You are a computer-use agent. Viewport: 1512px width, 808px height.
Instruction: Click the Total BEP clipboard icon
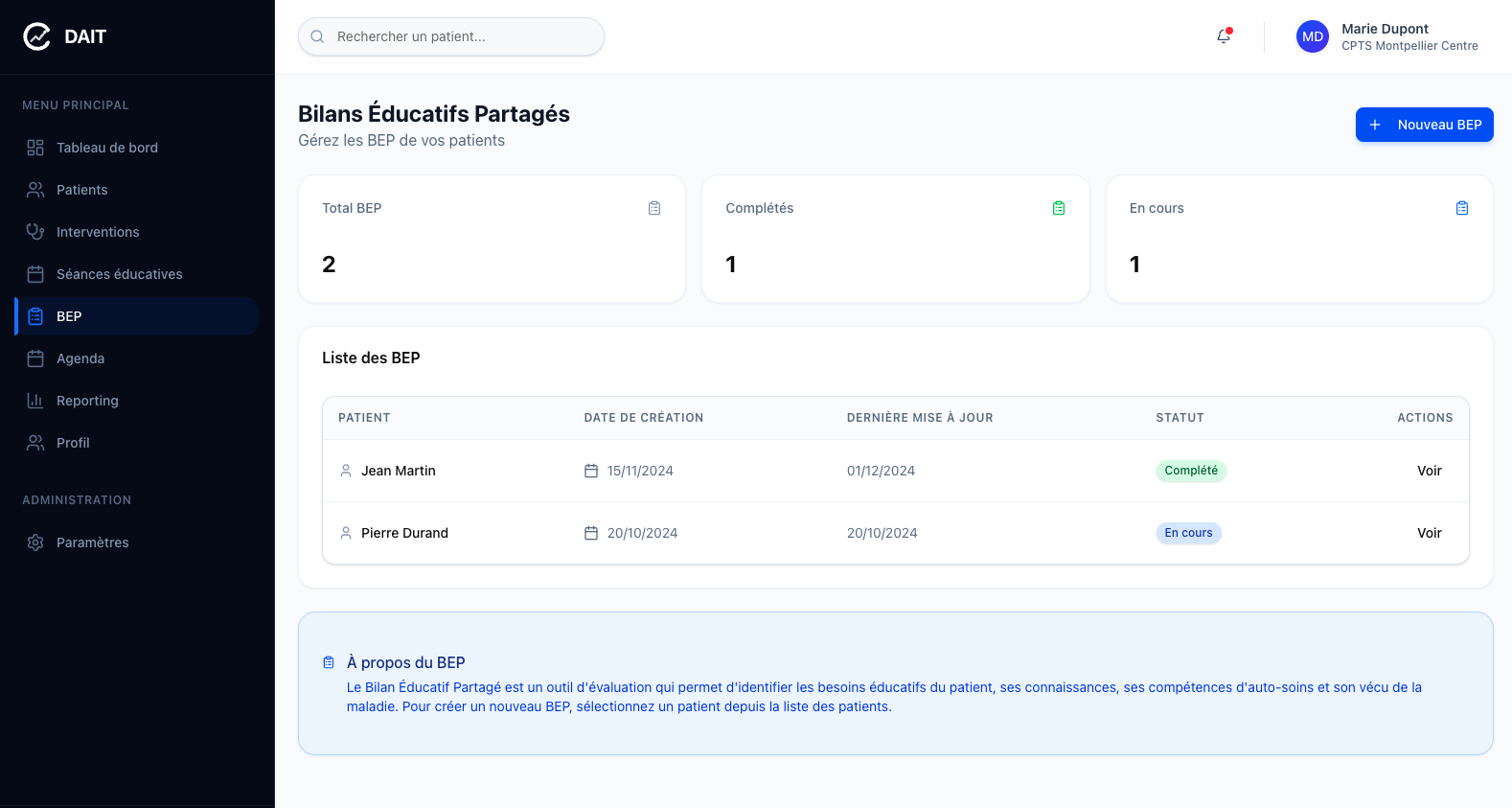654,208
